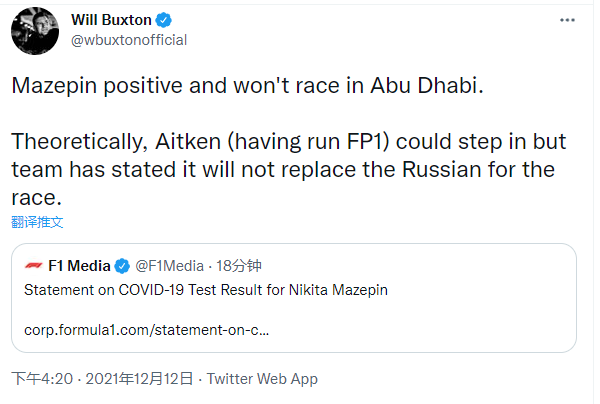Open the Will Buxton display name

tap(112, 20)
